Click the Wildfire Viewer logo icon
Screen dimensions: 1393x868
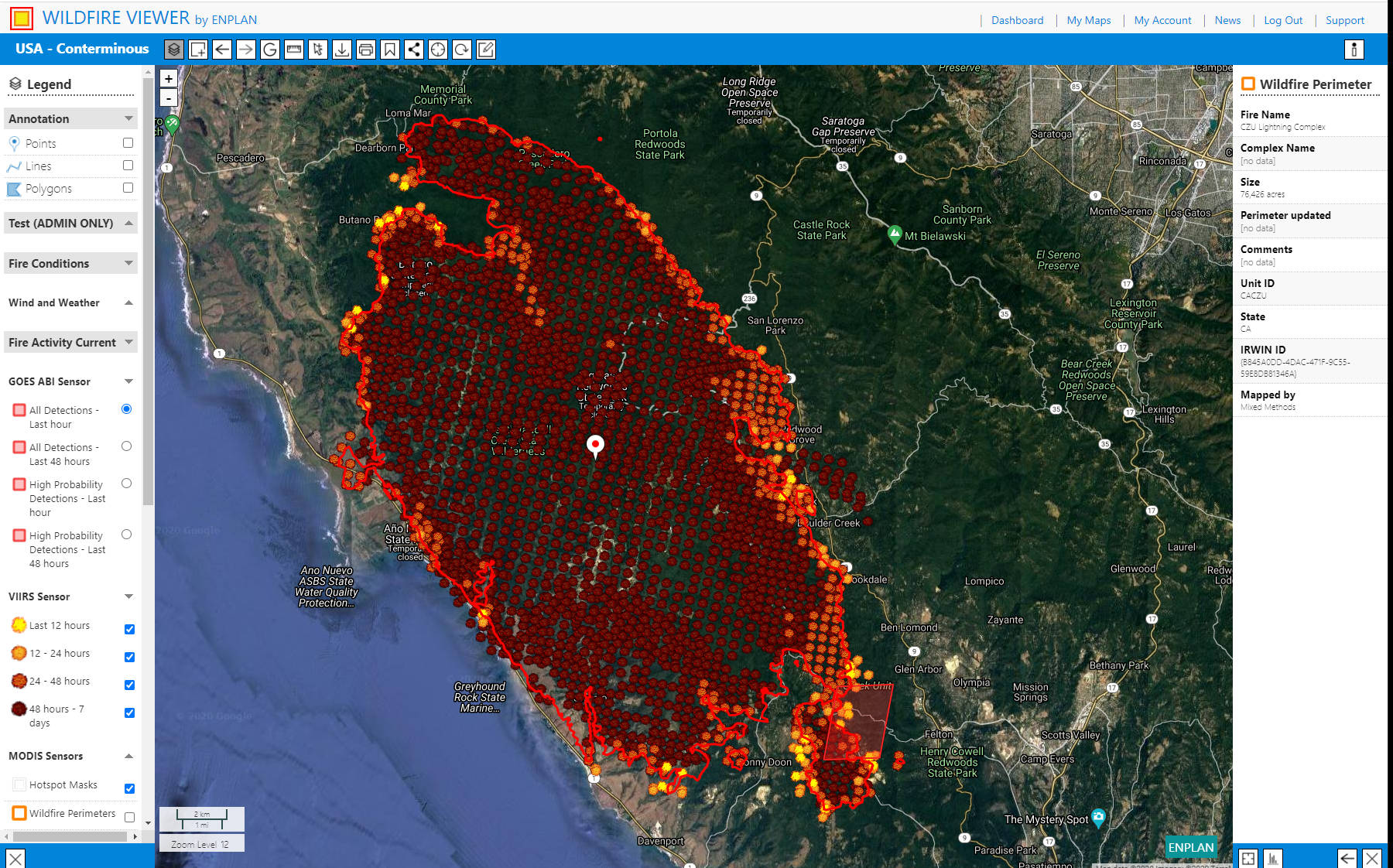[22, 18]
